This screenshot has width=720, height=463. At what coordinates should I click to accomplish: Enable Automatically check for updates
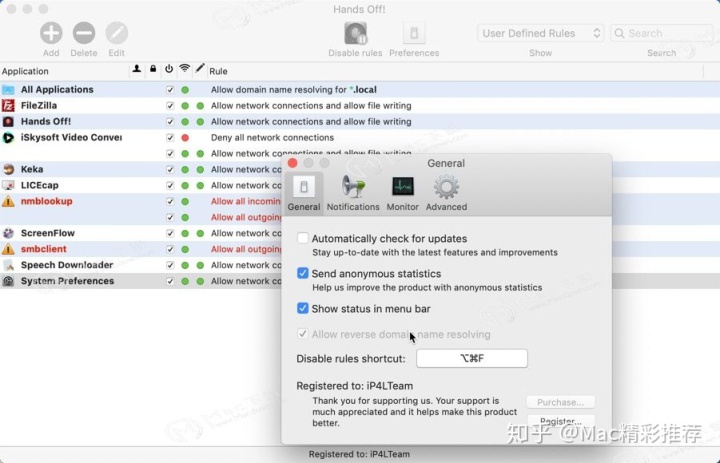coord(302,238)
